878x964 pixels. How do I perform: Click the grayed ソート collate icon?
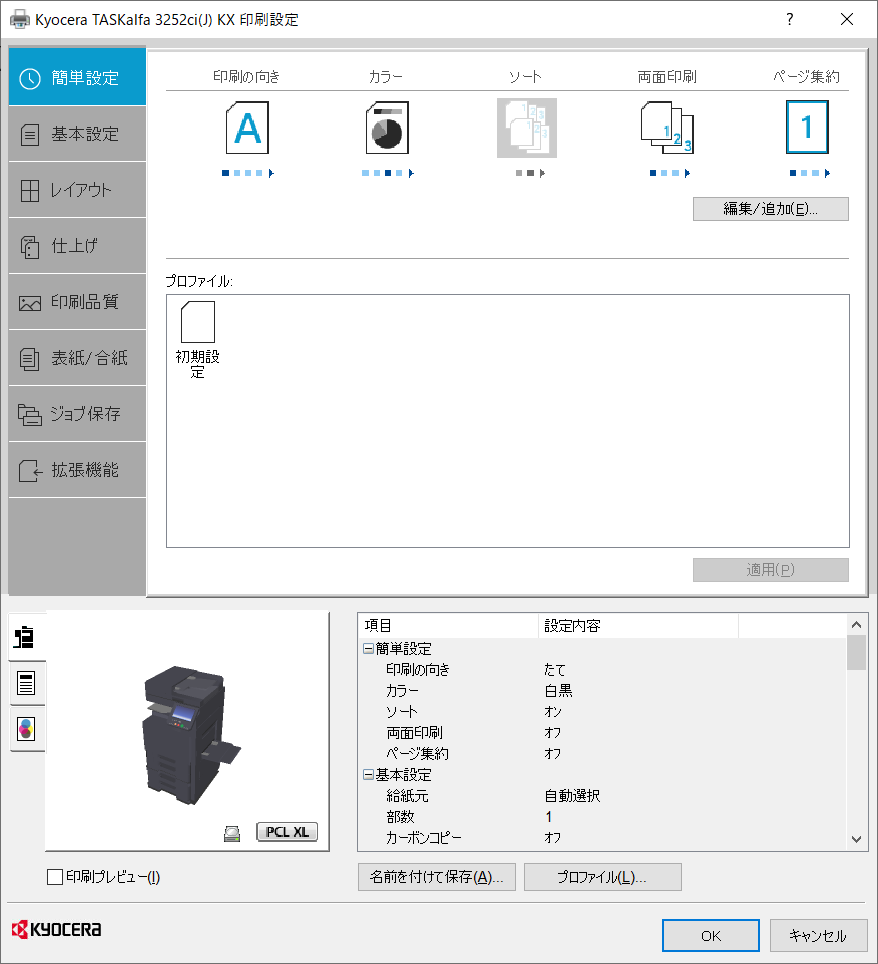(527, 128)
